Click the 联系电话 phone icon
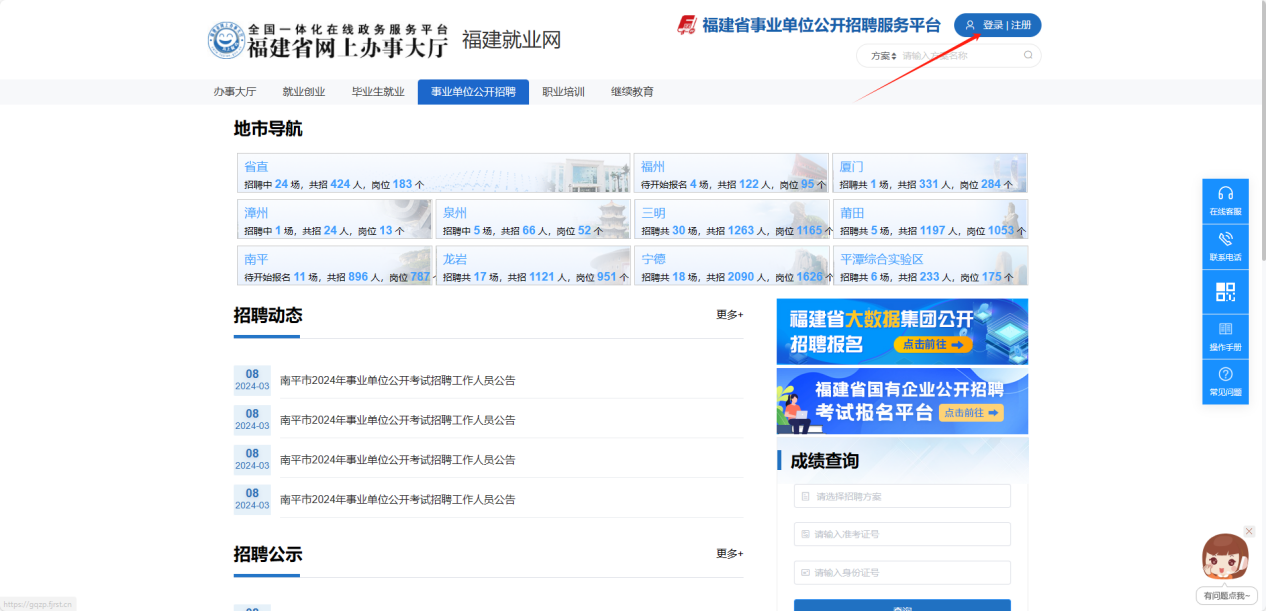This screenshot has height=611, width=1266. pos(1225,245)
